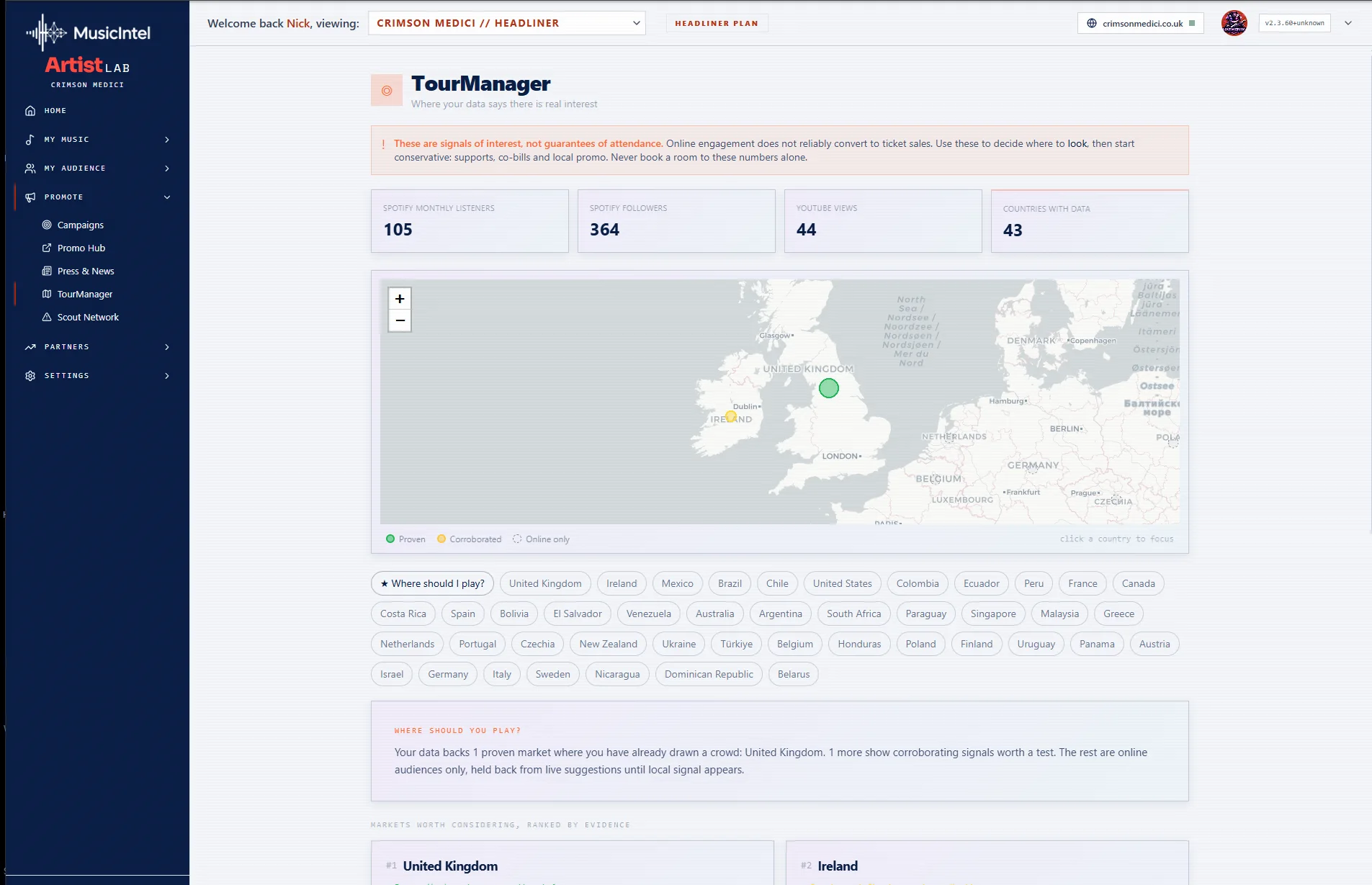Click the orange TourManager page header icon

(x=387, y=91)
